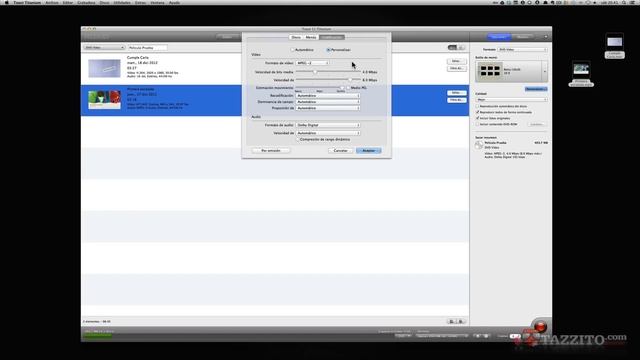Open Formato de vídeo MPEG-2 dropdown
This screenshot has height=360, width=640.
point(312,63)
